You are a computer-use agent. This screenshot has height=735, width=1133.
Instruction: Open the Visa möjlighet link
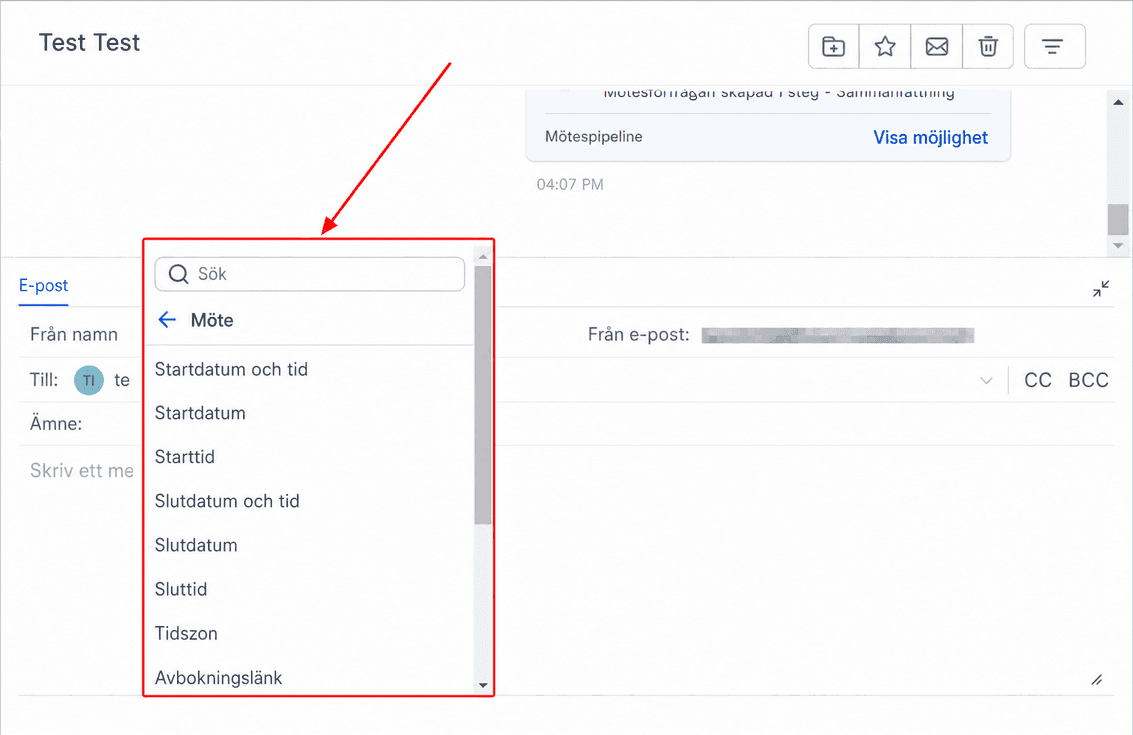(x=930, y=137)
